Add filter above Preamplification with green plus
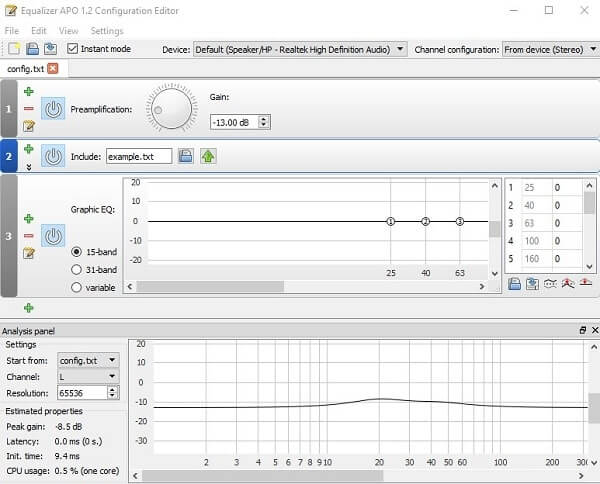Screen dimensions: 600x484 click(x=29, y=91)
